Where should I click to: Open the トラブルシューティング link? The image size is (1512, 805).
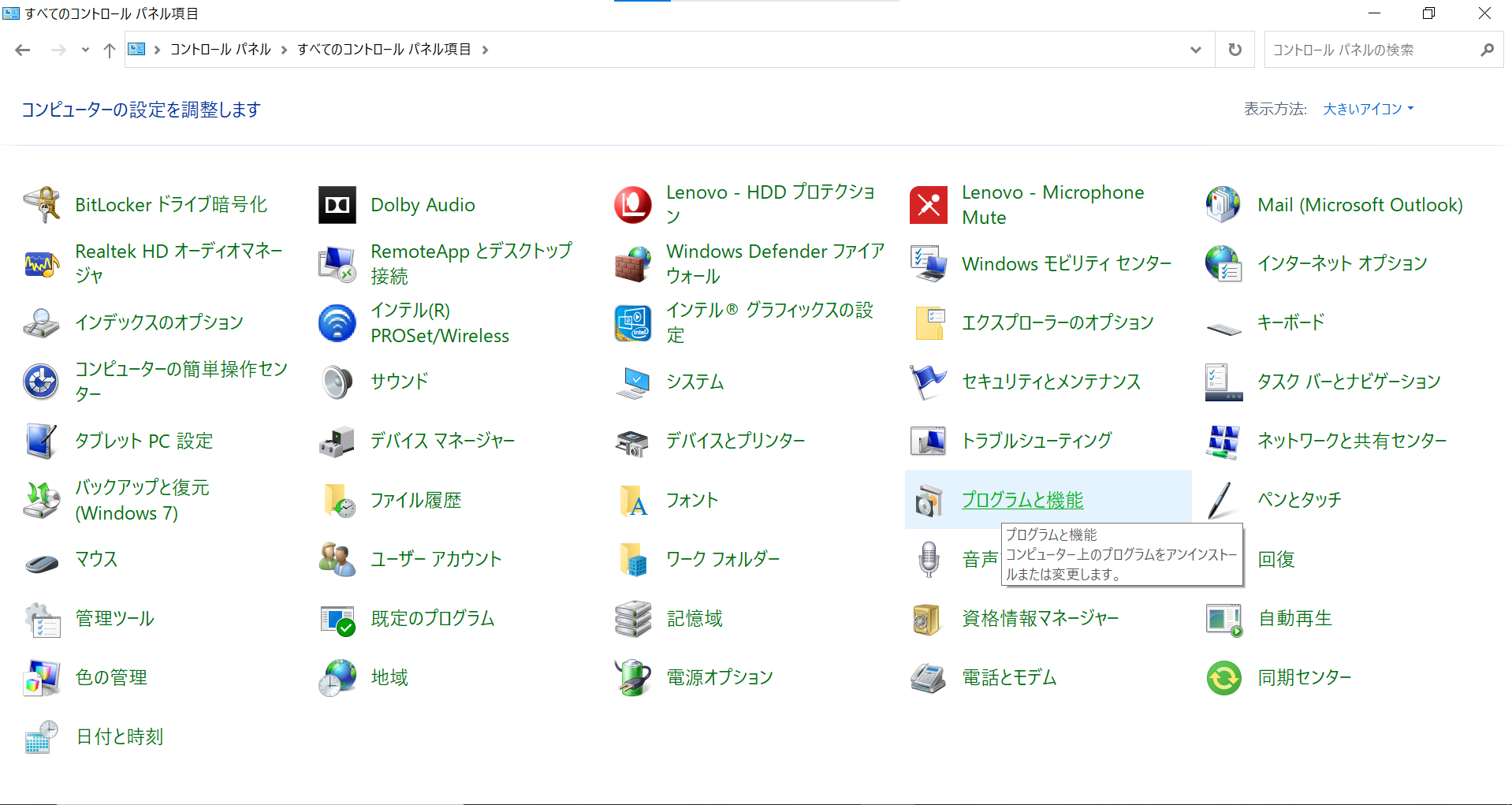click(x=1037, y=441)
